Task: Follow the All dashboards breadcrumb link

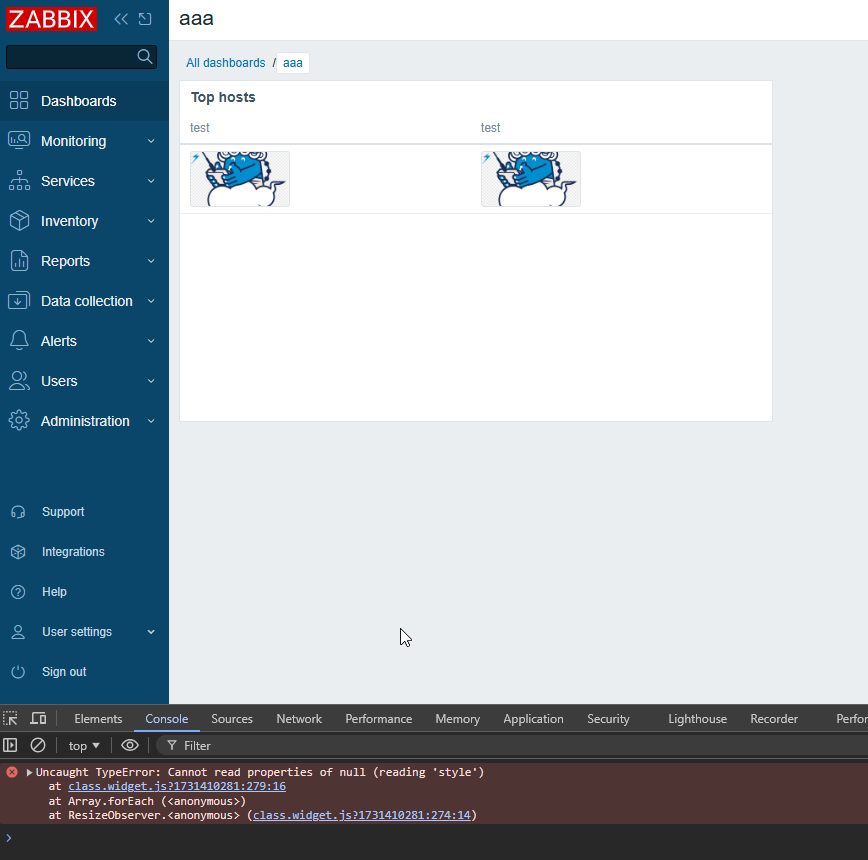Action: [x=226, y=63]
